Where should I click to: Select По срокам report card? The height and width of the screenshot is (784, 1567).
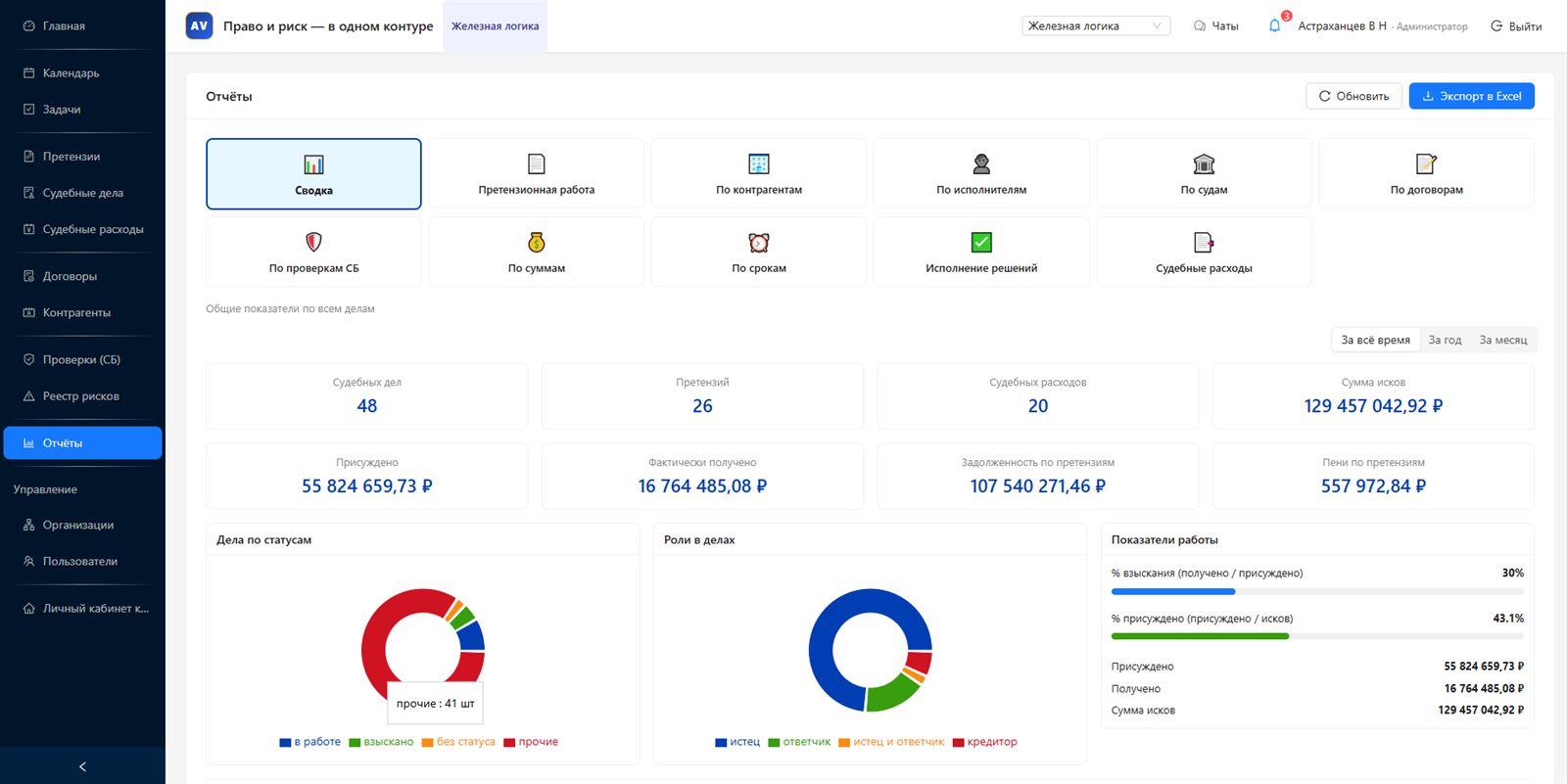click(x=759, y=252)
